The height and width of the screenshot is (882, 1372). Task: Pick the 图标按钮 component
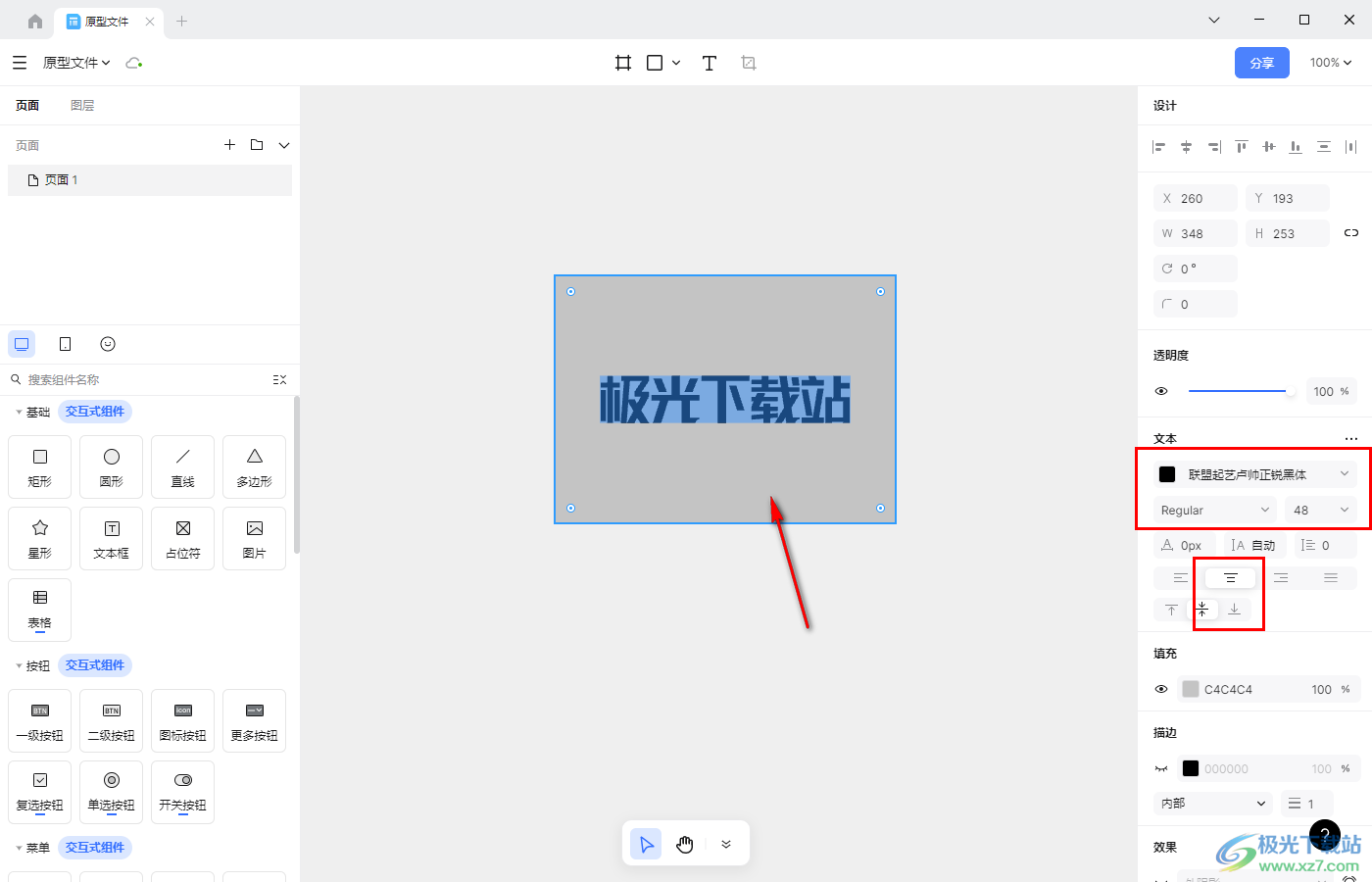click(x=183, y=721)
